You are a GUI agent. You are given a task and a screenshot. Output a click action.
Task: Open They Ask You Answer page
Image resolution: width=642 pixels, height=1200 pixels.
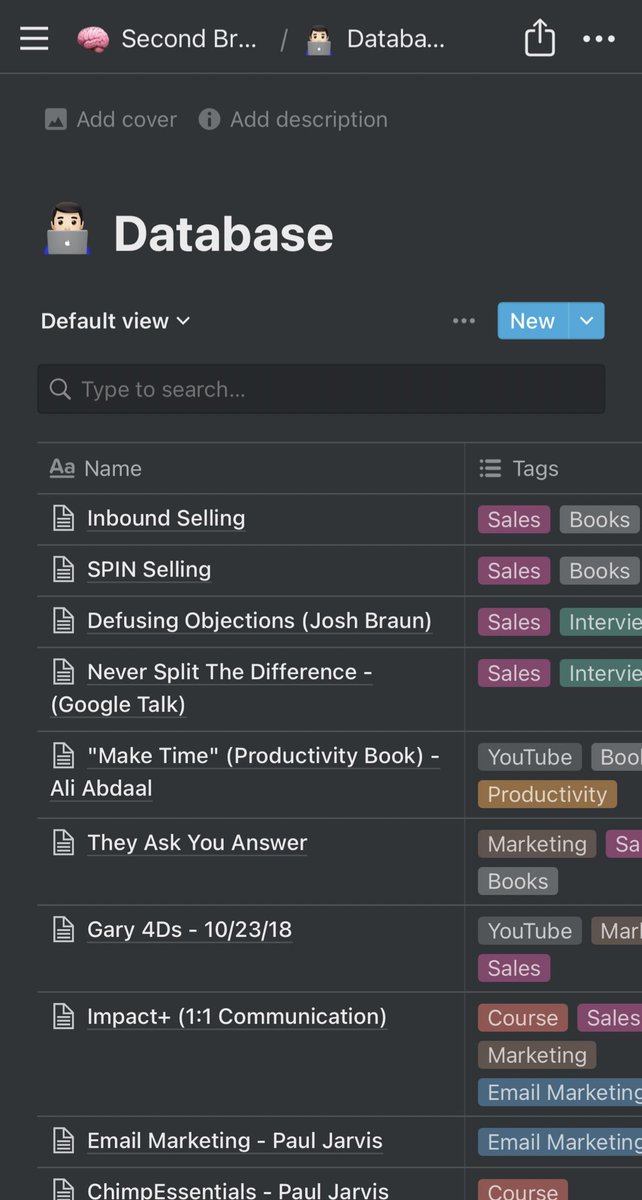click(x=197, y=842)
